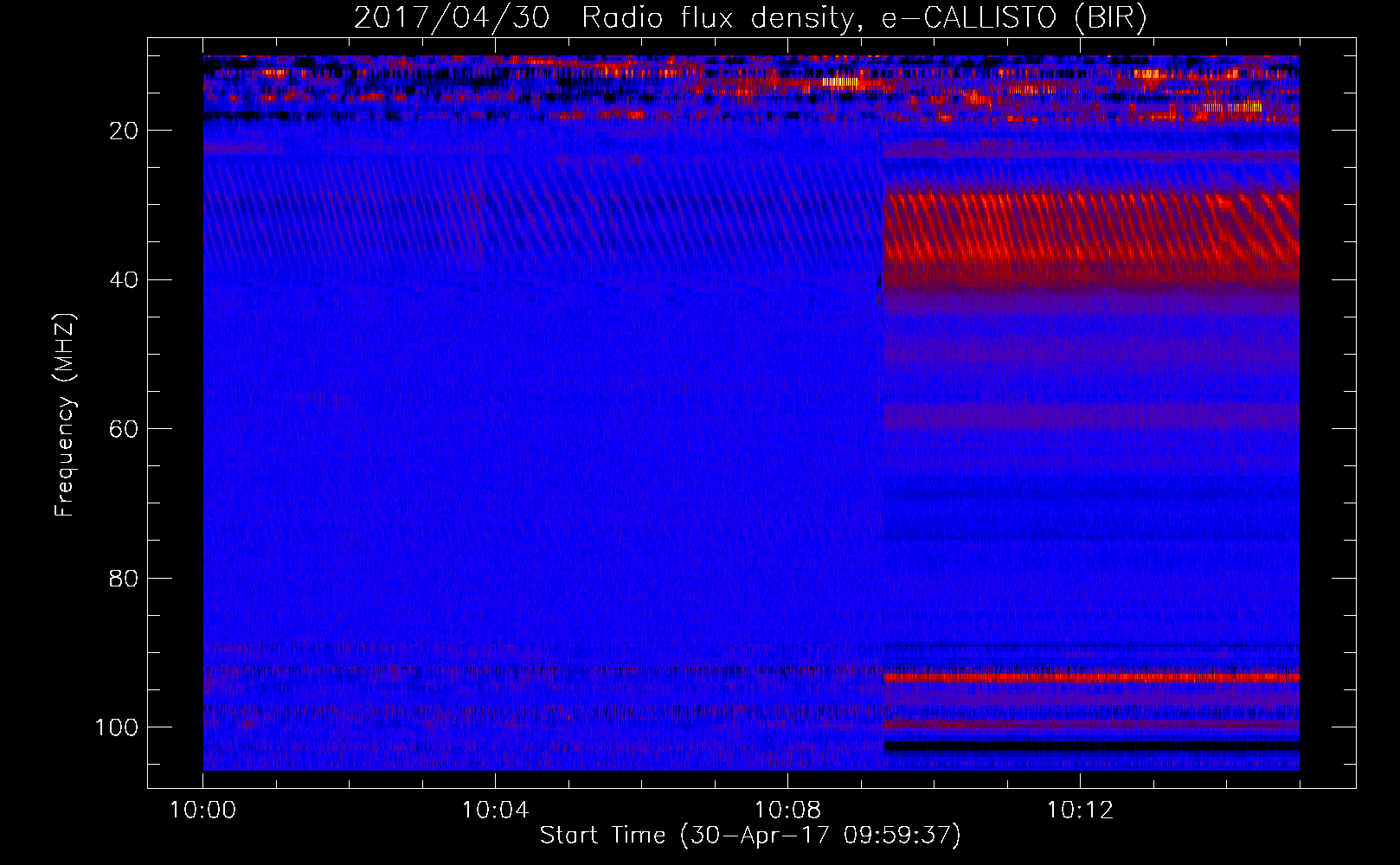
Task: Select the '10:00' time tick label
Action: (x=202, y=811)
